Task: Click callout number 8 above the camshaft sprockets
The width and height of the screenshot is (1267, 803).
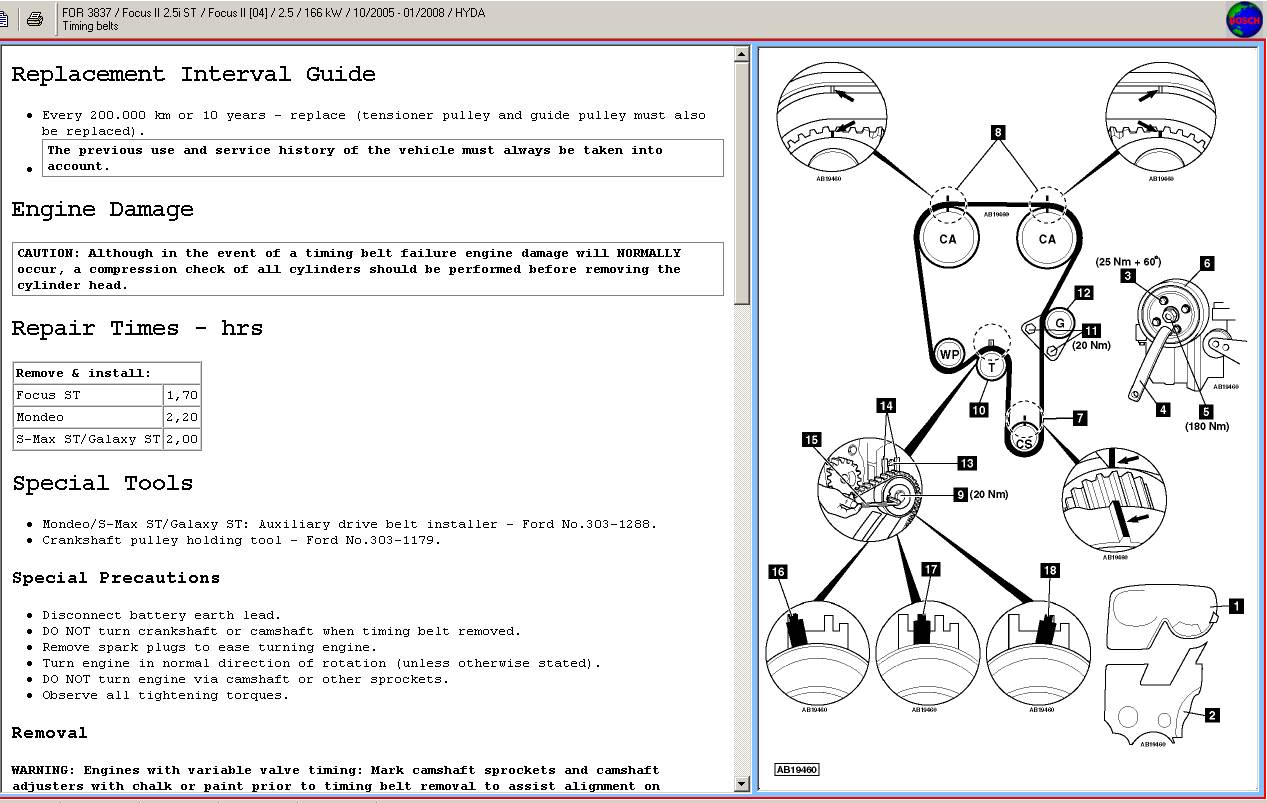Action: point(997,132)
